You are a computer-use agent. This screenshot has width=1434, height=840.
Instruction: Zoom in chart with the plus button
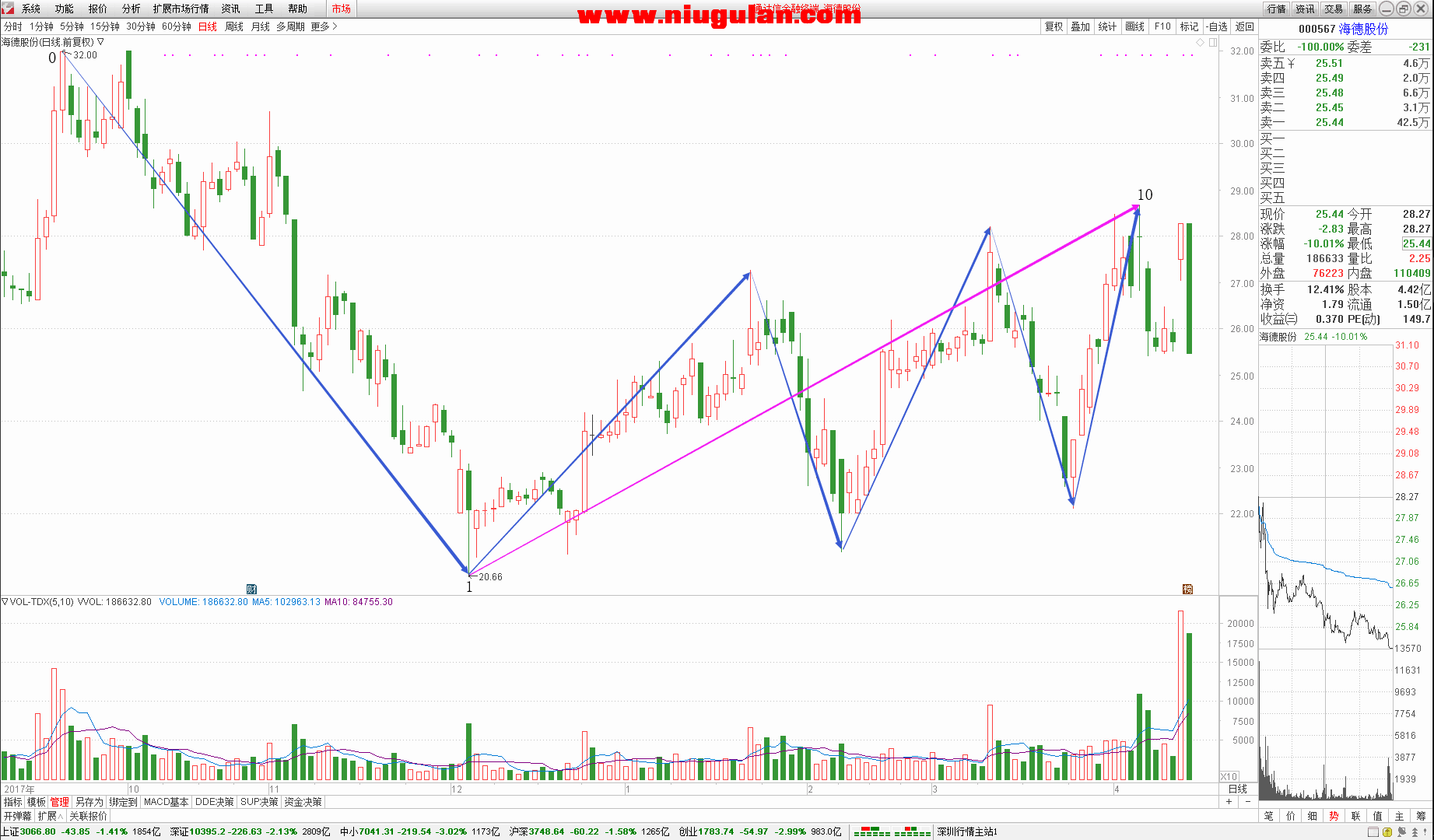coord(1229,802)
